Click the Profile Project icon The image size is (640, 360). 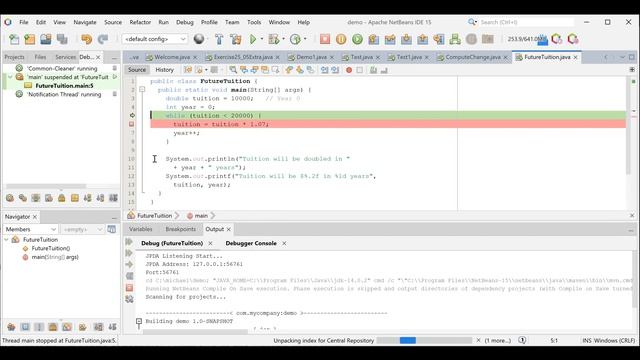(295, 39)
